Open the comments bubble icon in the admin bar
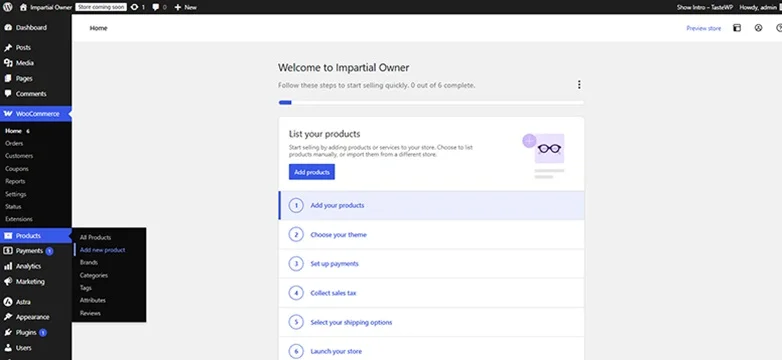This screenshot has height=360, width=782. pyautogui.click(x=156, y=7)
